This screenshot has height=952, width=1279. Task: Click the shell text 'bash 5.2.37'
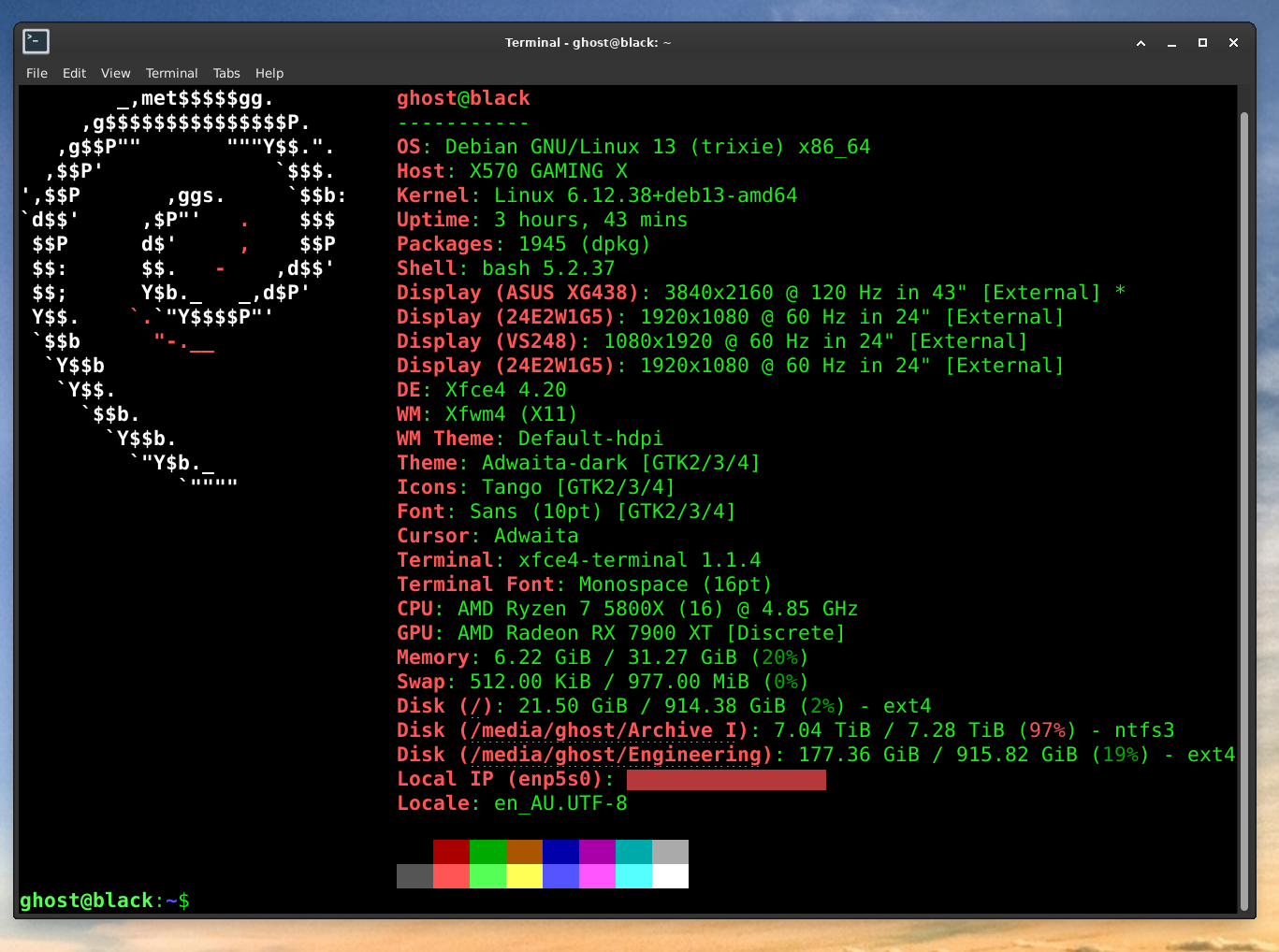point(548,268)
